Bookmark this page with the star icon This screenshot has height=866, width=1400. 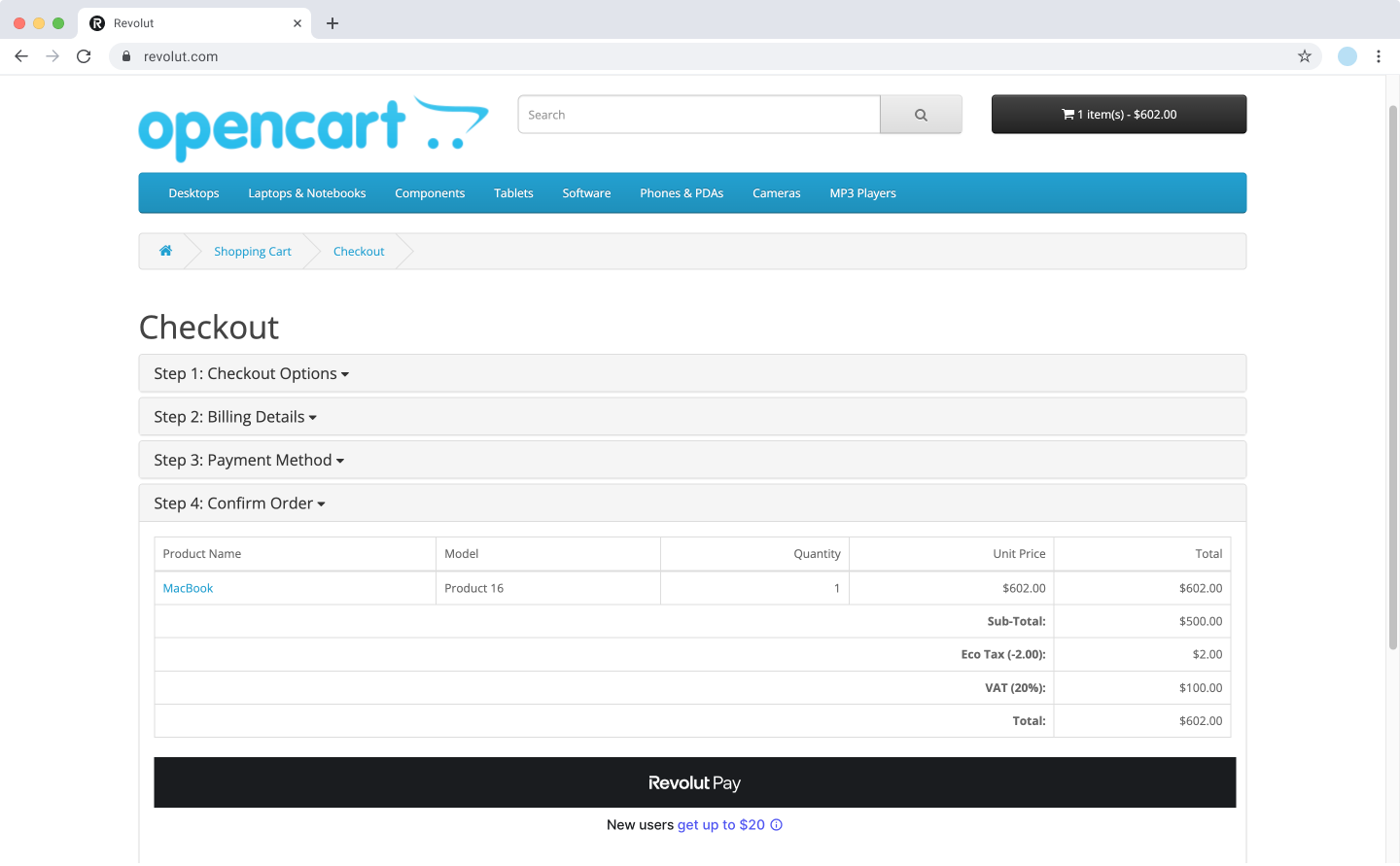1305,56
